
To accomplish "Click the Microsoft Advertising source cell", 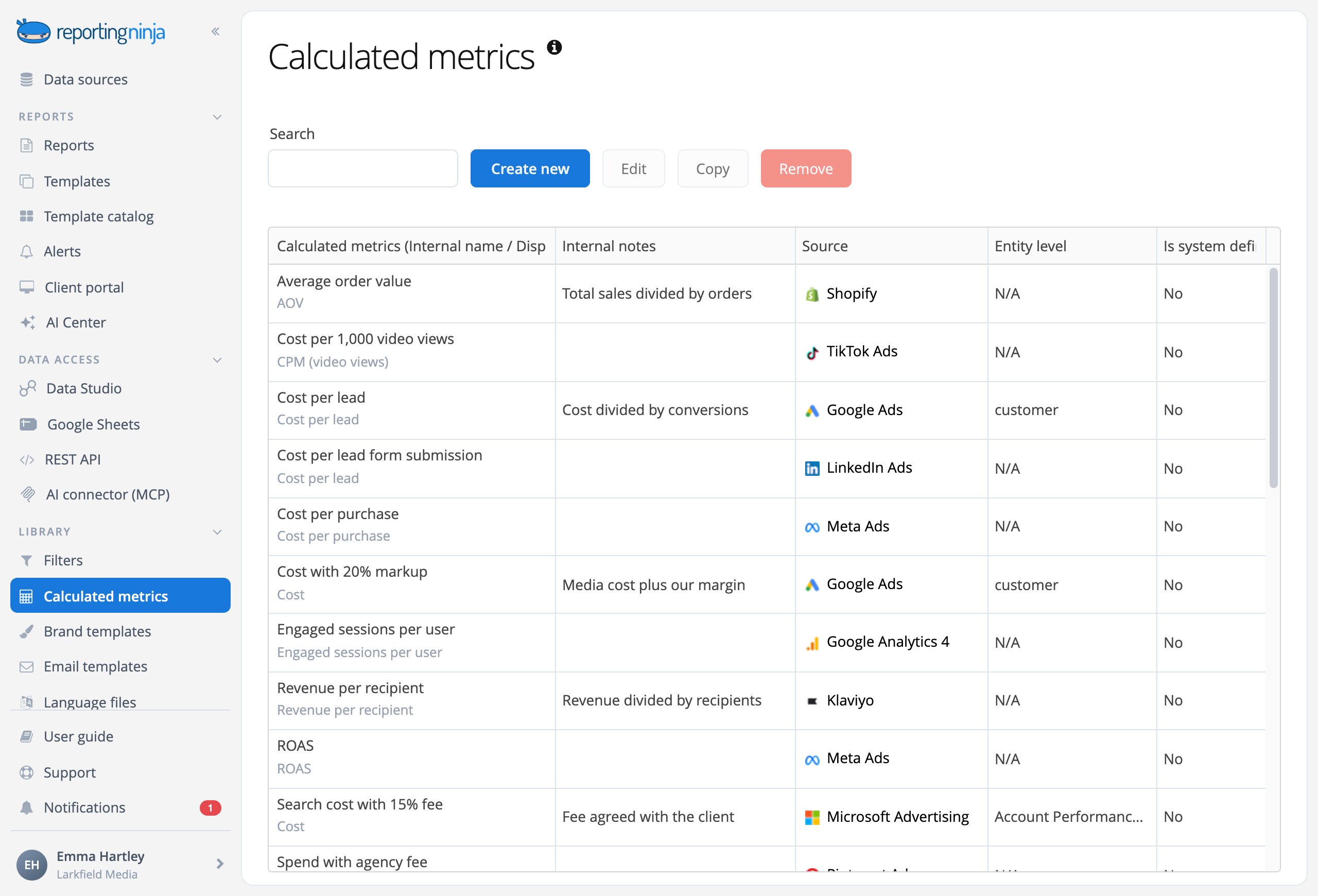I will click(x=891, y=817).
